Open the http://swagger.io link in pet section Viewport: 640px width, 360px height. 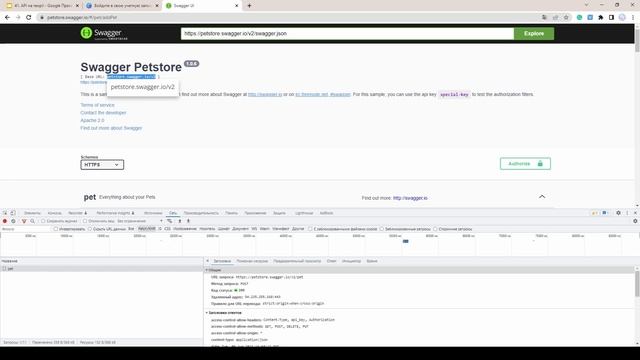click(410, 198)
